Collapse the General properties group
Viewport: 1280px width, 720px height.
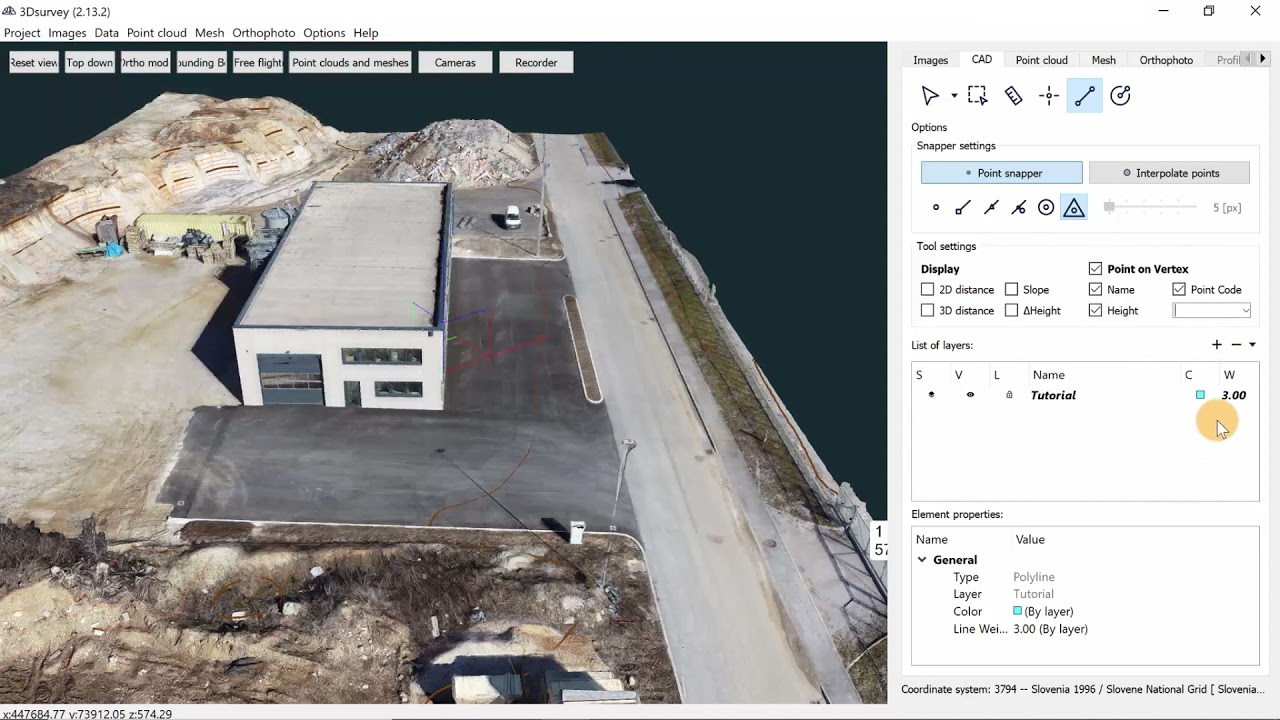[922, 560]
